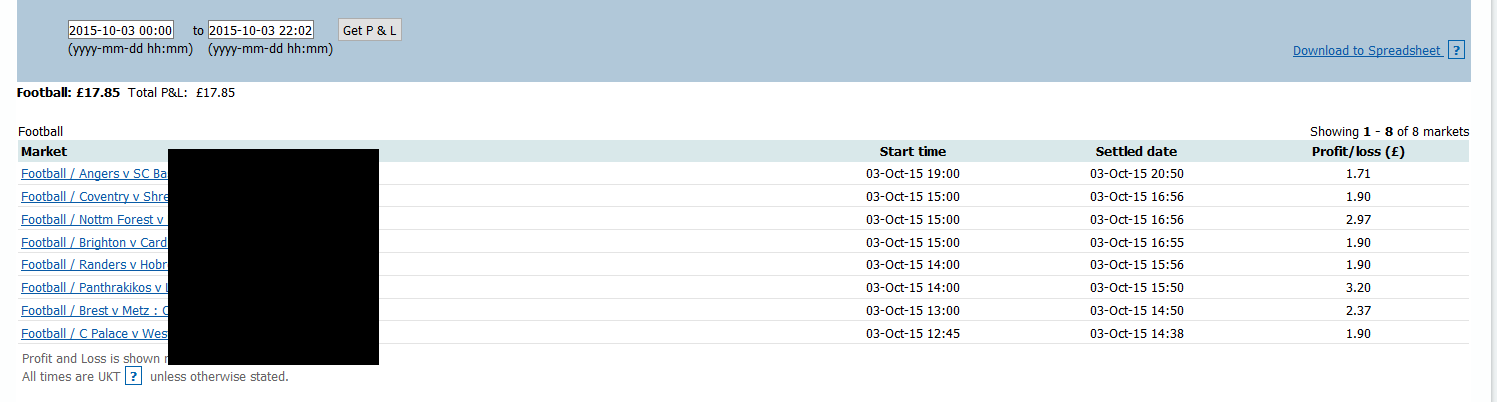This screenshot has height=402, width=1497.
Task: Focus the start date field 2015-10-03 00:00
Action: 121,30
